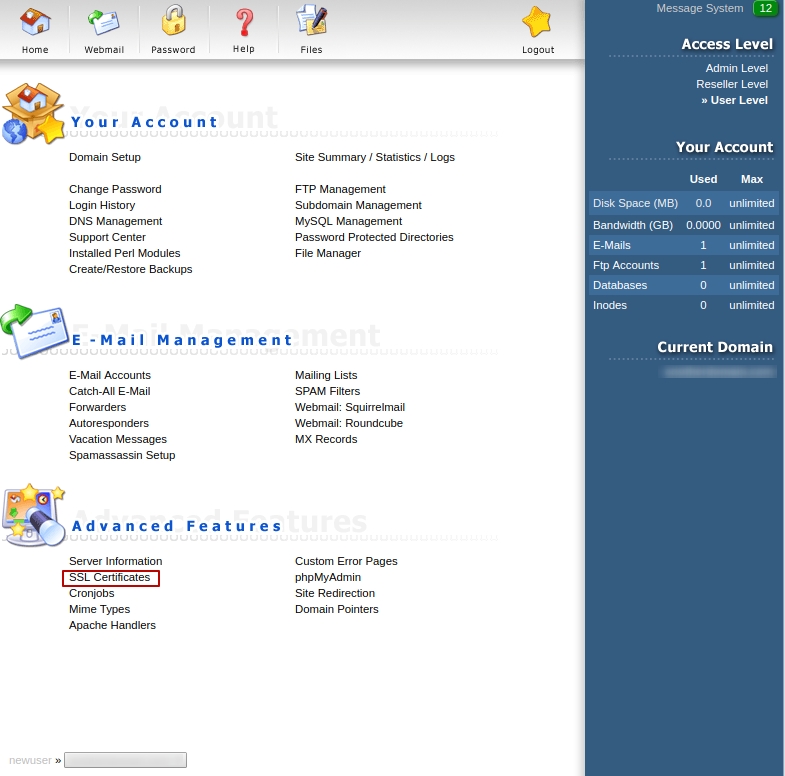Open the File Manager link
This screenshot has height=776, width=785.
pyautogui.click(x=328, y=253)
